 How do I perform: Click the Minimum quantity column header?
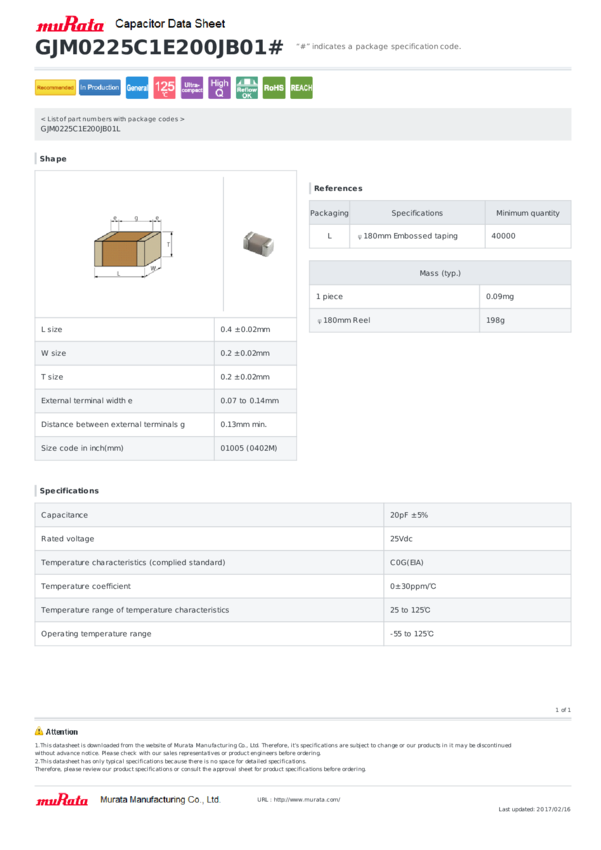[528, 213]
